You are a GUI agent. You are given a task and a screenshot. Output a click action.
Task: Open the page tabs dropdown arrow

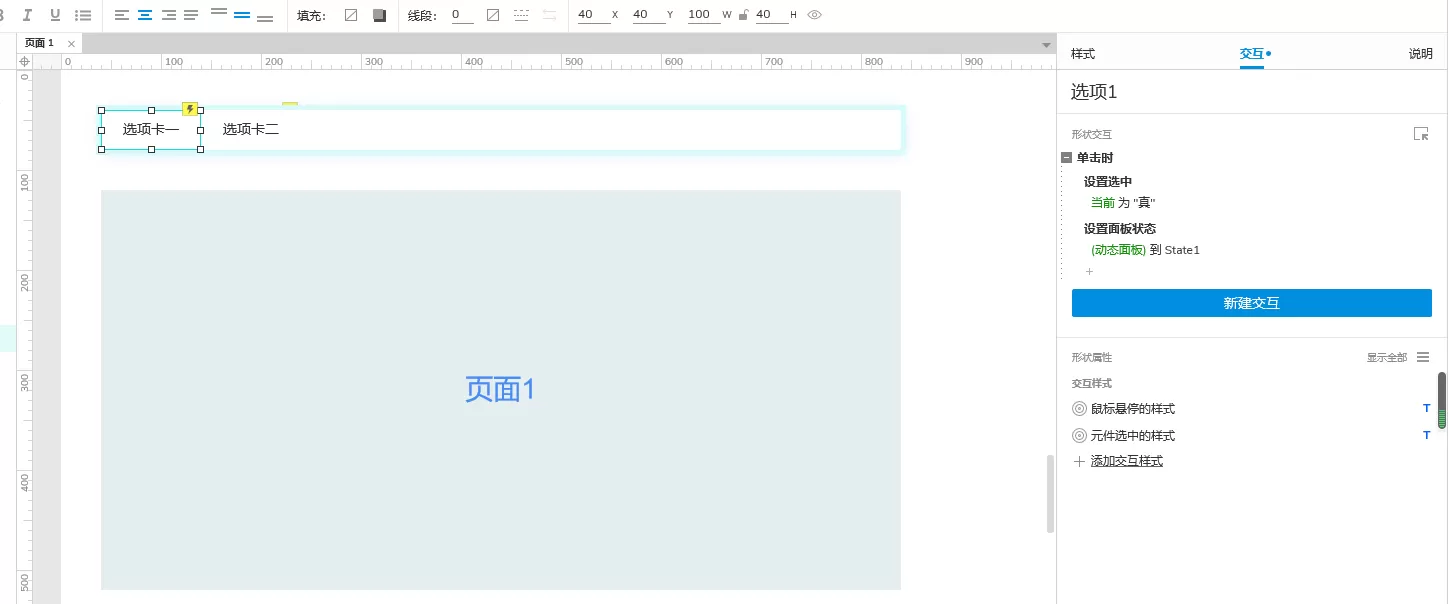pyautogui.click(x=1046, y=44)
